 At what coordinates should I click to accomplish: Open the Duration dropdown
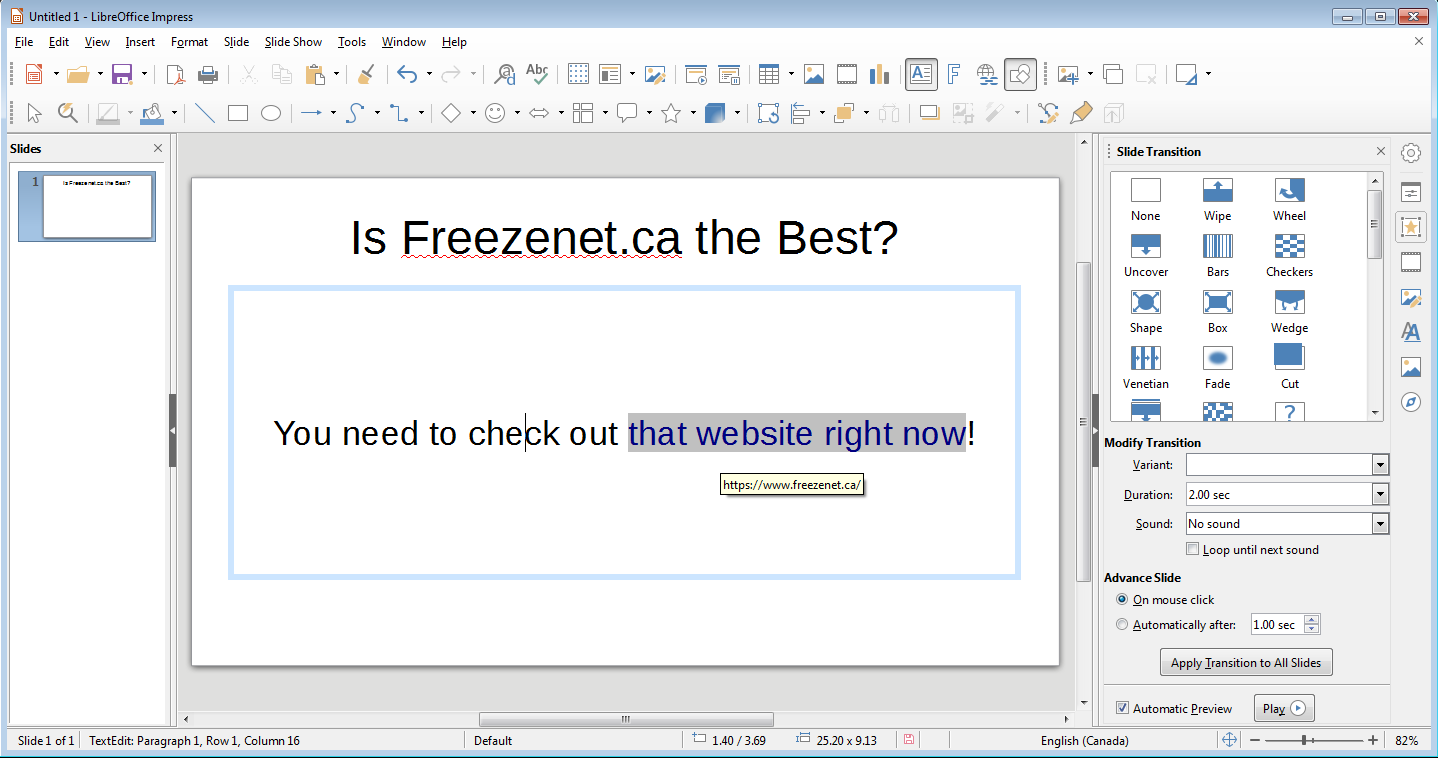[1381, 494]
